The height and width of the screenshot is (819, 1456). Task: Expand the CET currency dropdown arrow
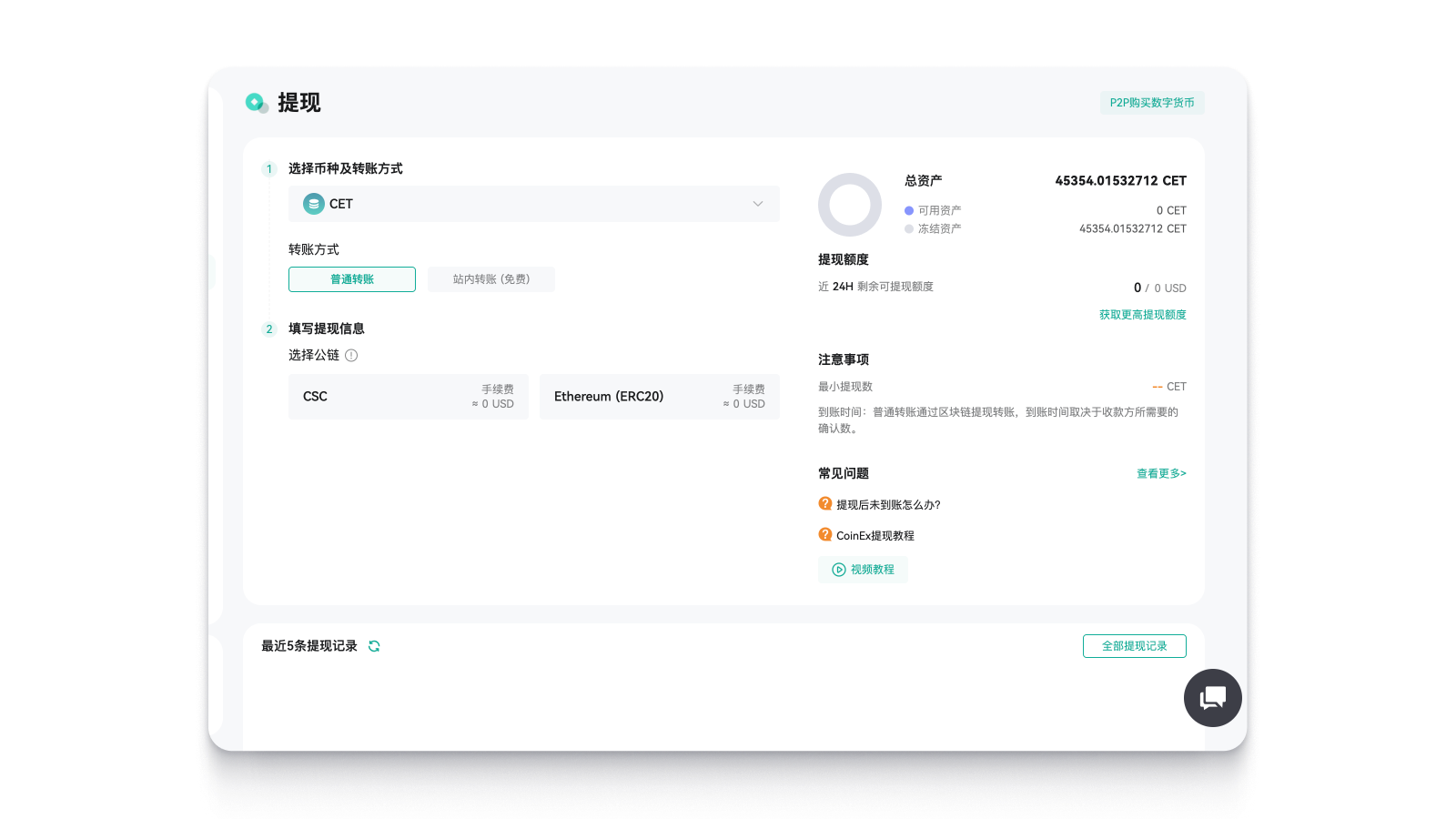758,204
